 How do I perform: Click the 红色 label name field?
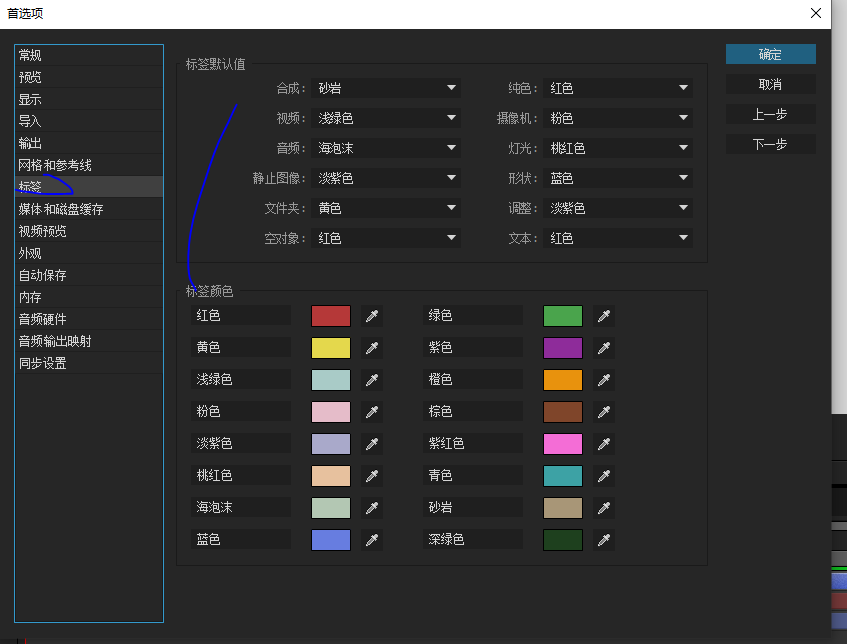(240, 315)
